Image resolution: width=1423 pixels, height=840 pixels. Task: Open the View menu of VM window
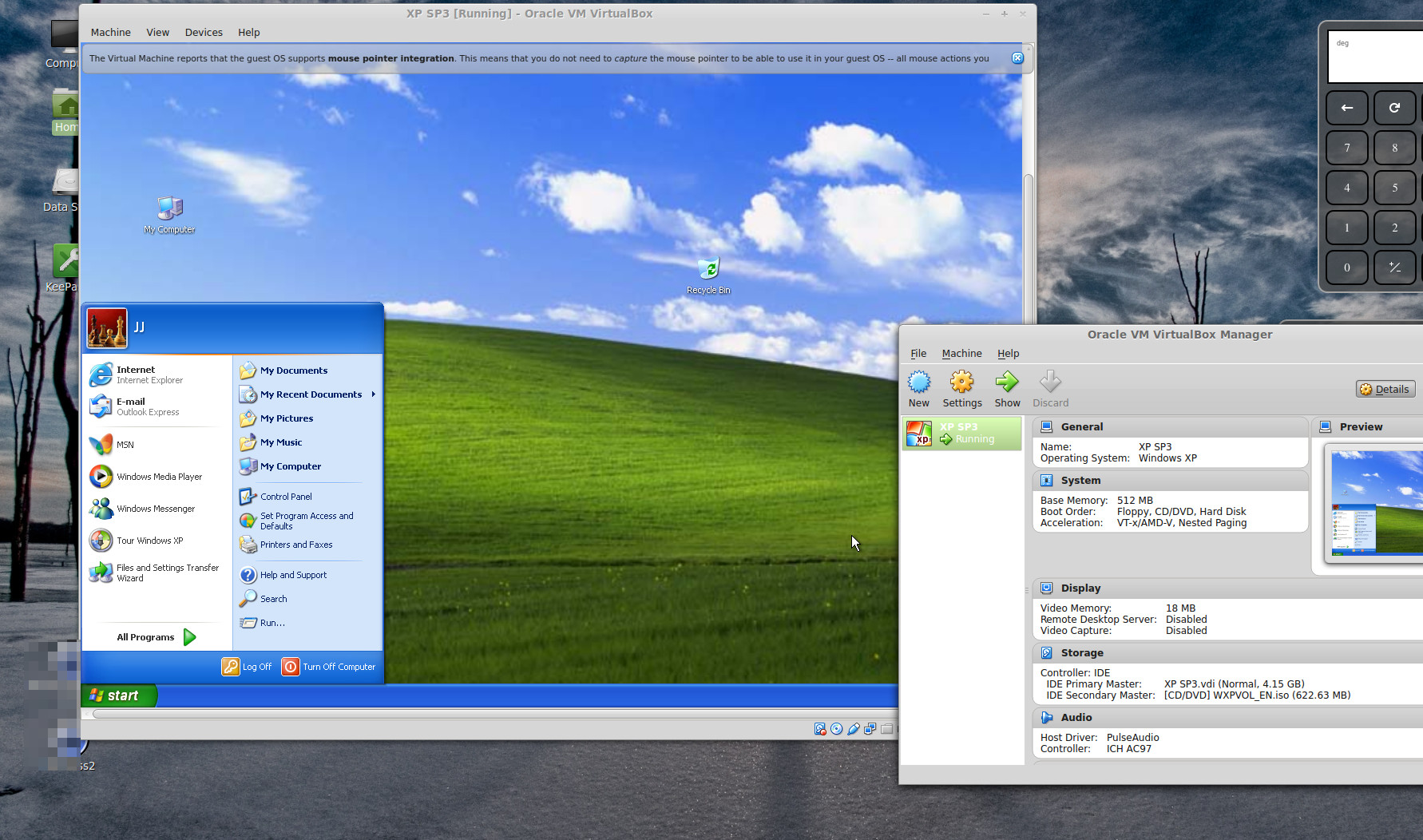(x=157, y=33)
